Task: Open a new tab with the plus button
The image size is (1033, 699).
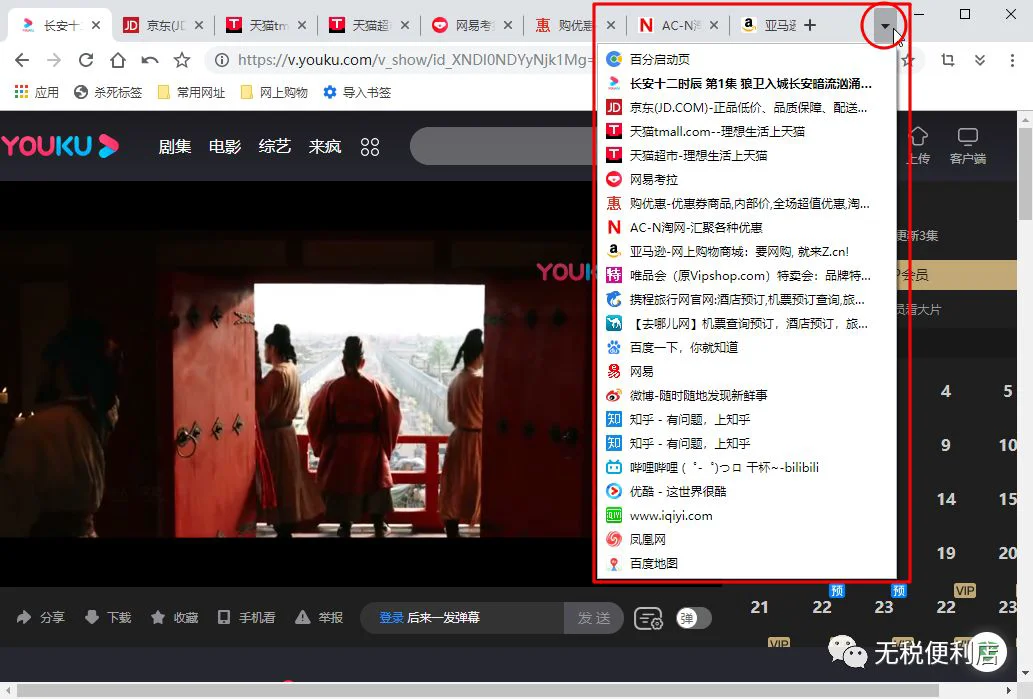Action: coord(810,26)
